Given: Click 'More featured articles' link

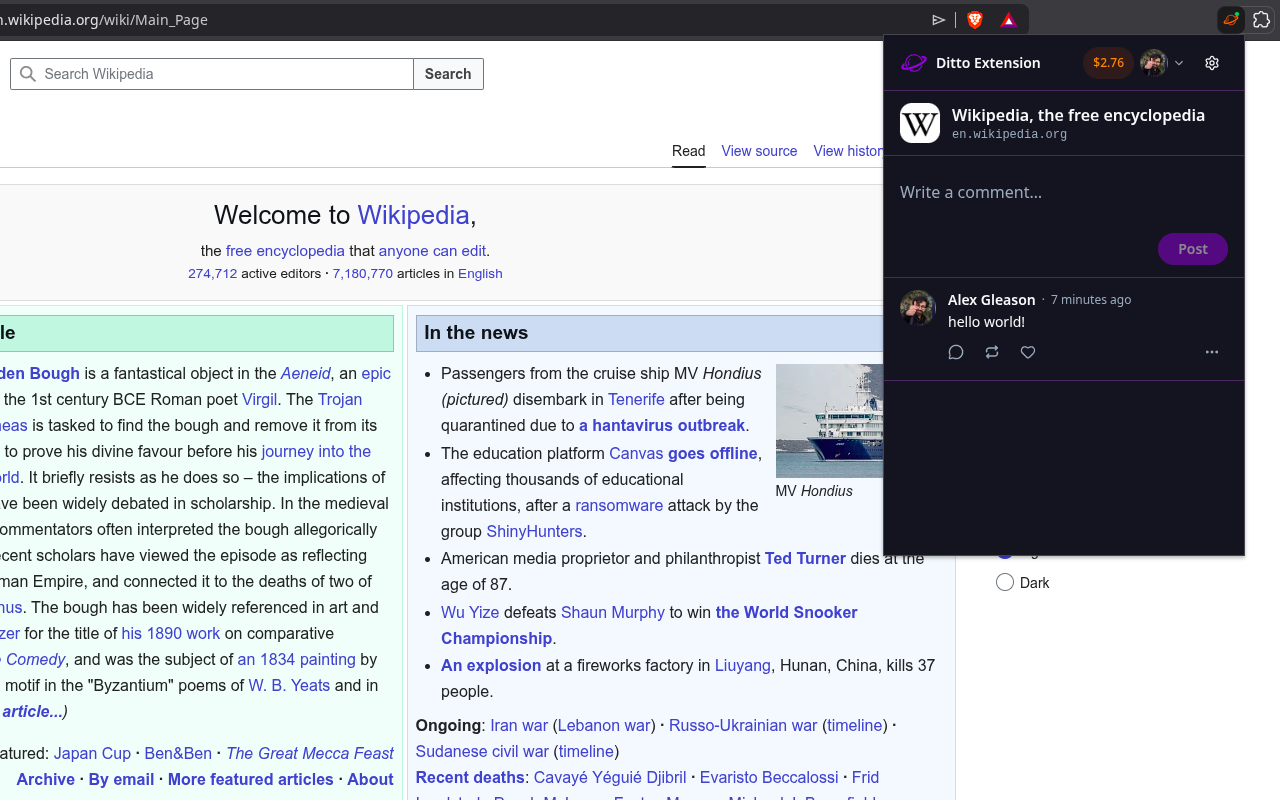Looking at the screenshot, I should 250,779.
